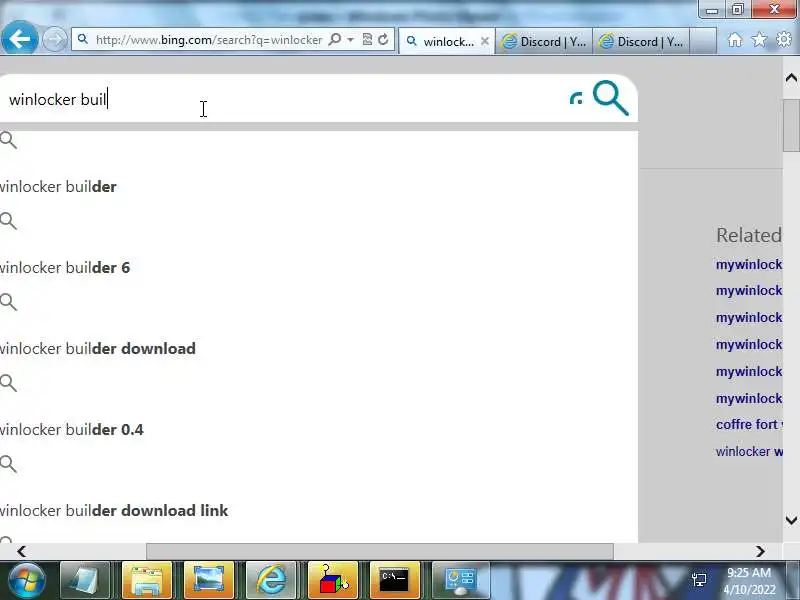Screen dimensions: 800x600
Task: Switch to the second Discord tab
Action: coord(641,41)
